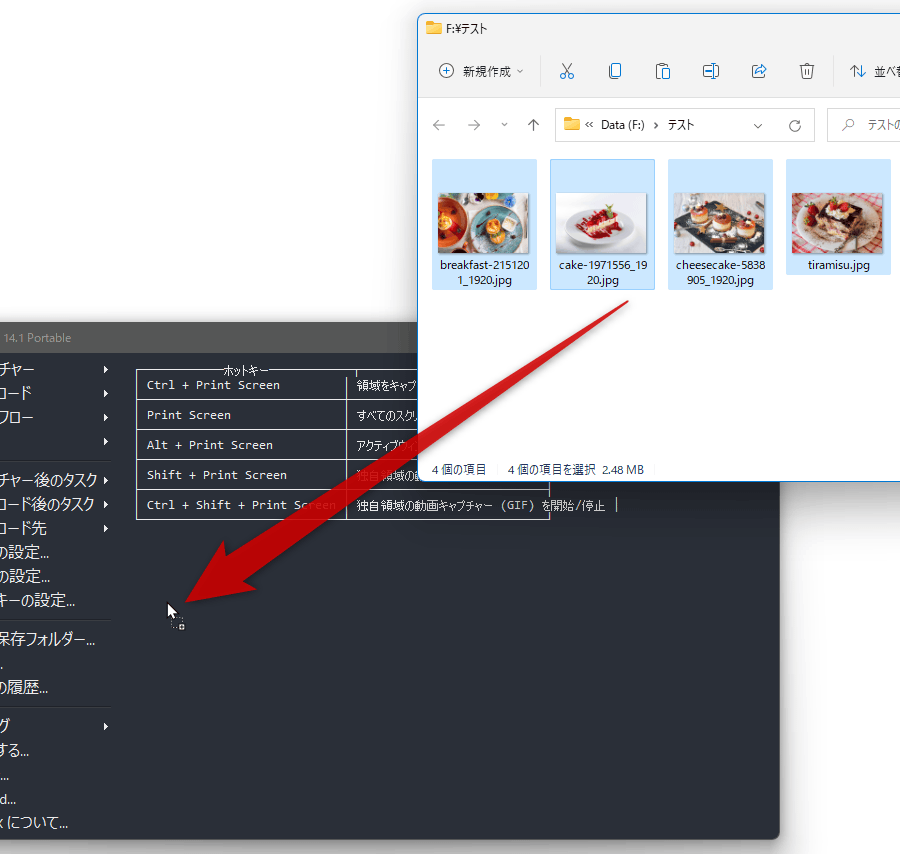This screenshot has width=900, height=854.
Task: Open the キャプチャー後のタスク submenu
Action: [55, 480]
